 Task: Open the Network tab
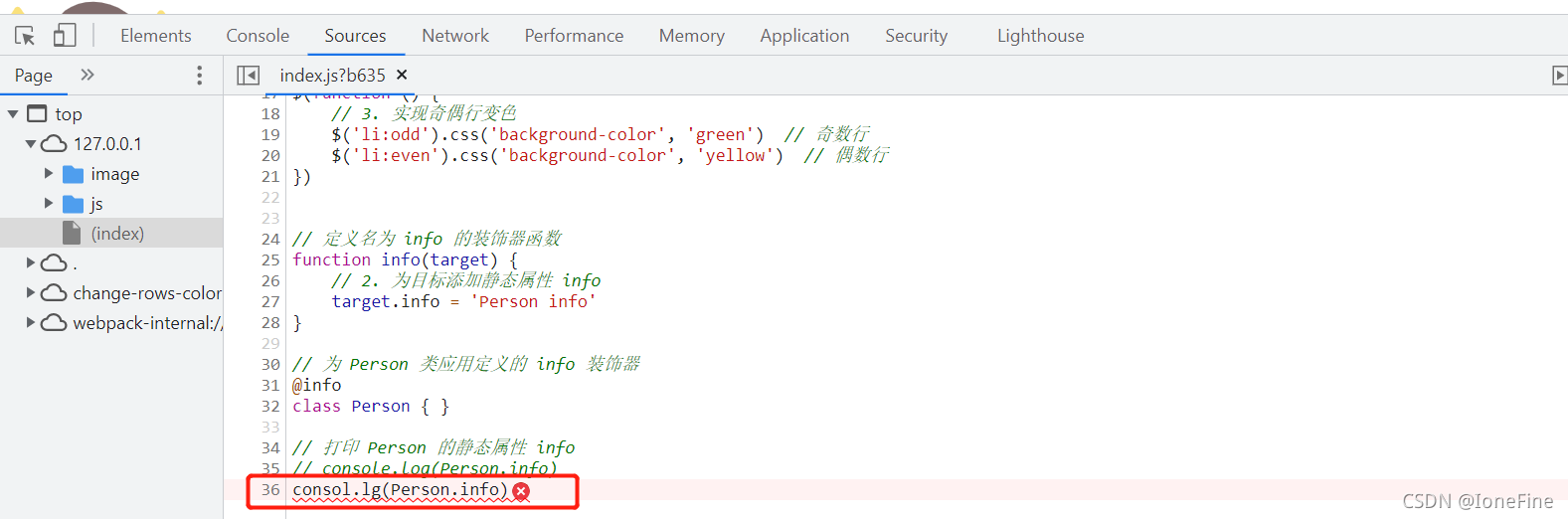tap(455, 36)
